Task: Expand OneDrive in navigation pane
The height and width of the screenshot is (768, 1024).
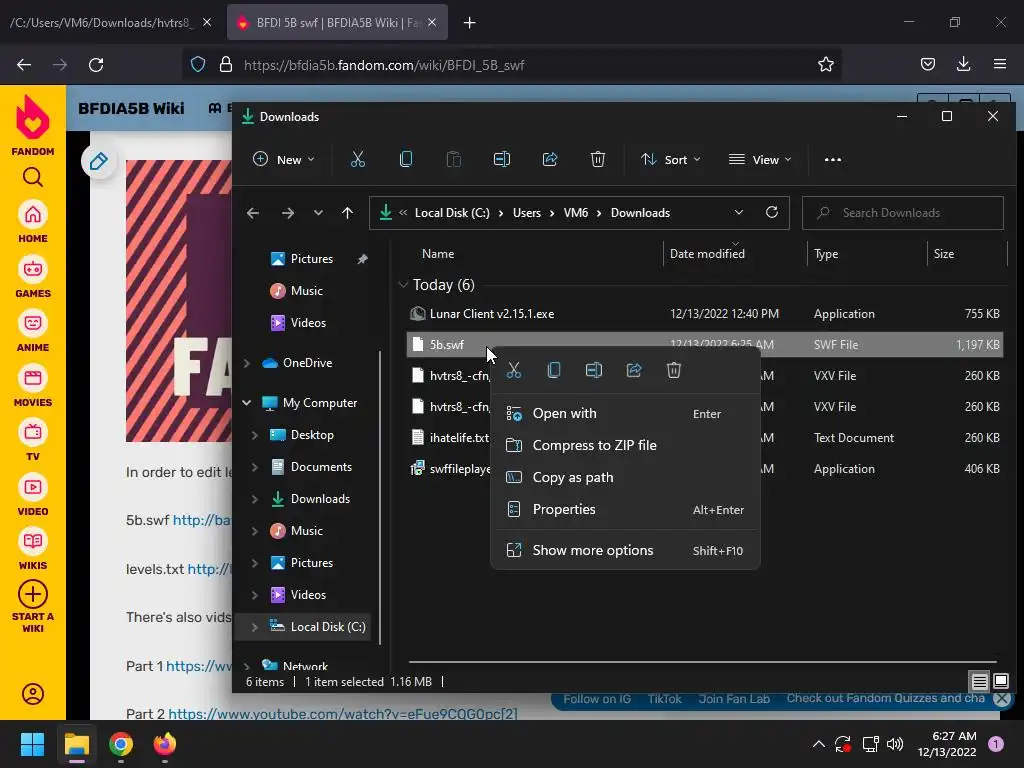Action: (x=247, y=363)
